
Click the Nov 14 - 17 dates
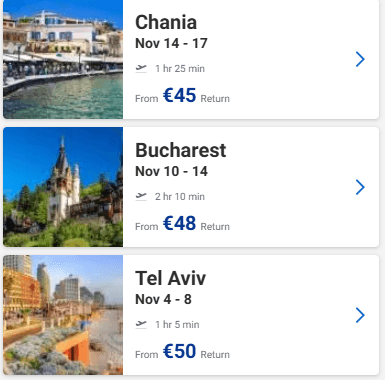coord(171,43)
